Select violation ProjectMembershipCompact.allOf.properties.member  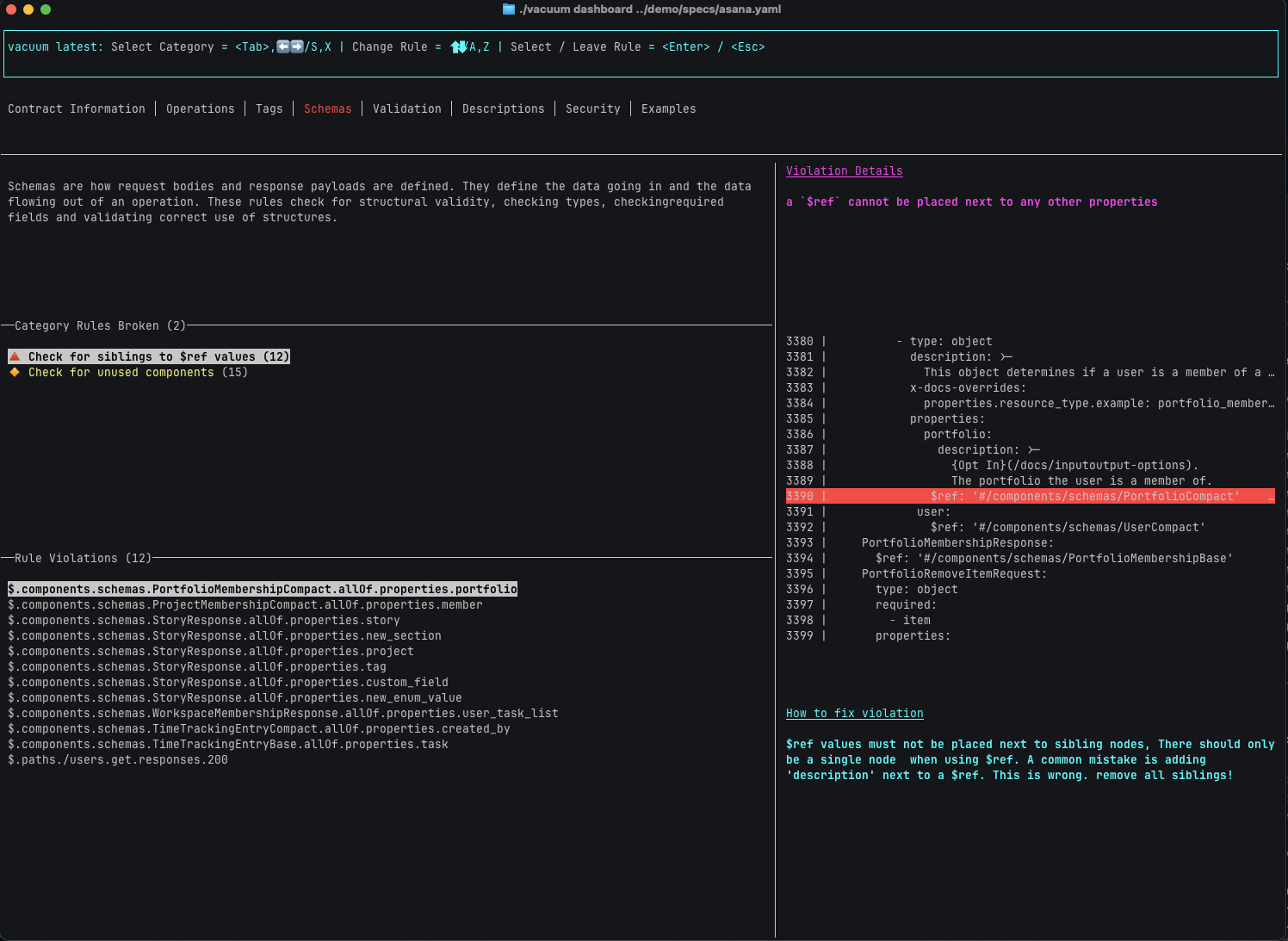[245, 604]
